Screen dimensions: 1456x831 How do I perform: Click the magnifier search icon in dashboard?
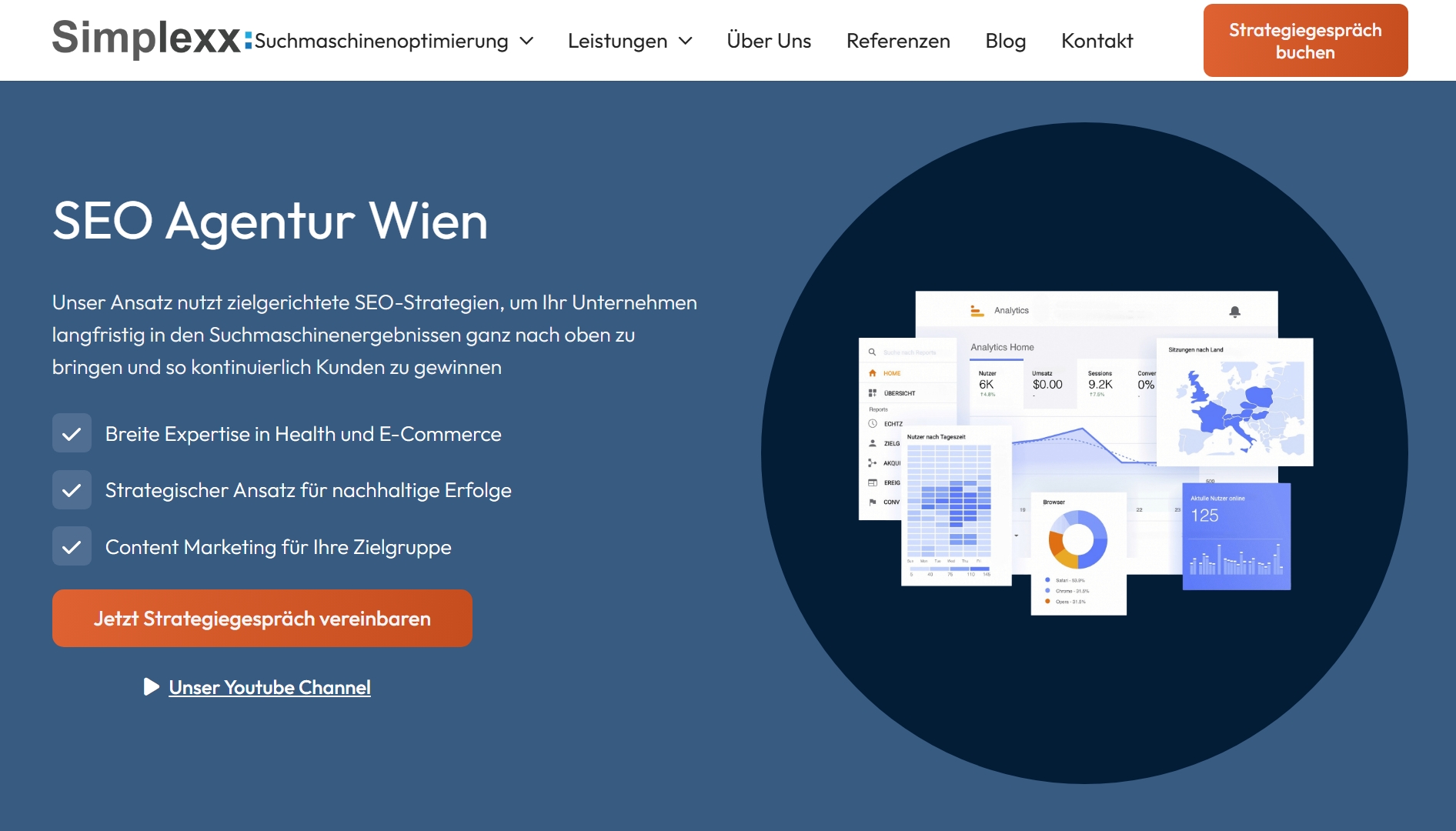[872, 352]
